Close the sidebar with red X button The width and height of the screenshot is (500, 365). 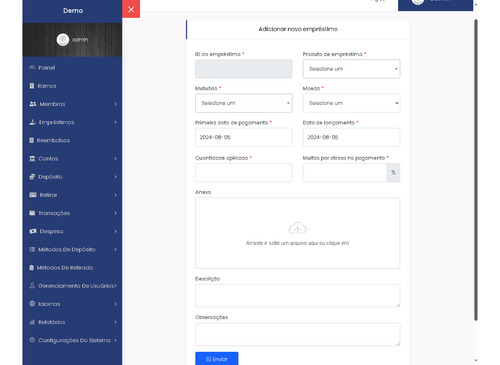pos(131,9)
